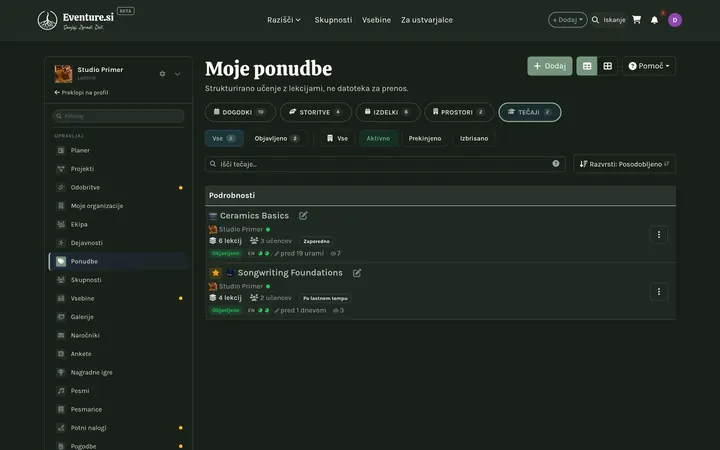The width and height of the screenshot is (720, 450).
Task: Click the Iskanje search button
Action: pyautogui.click(x=608, y=20)
